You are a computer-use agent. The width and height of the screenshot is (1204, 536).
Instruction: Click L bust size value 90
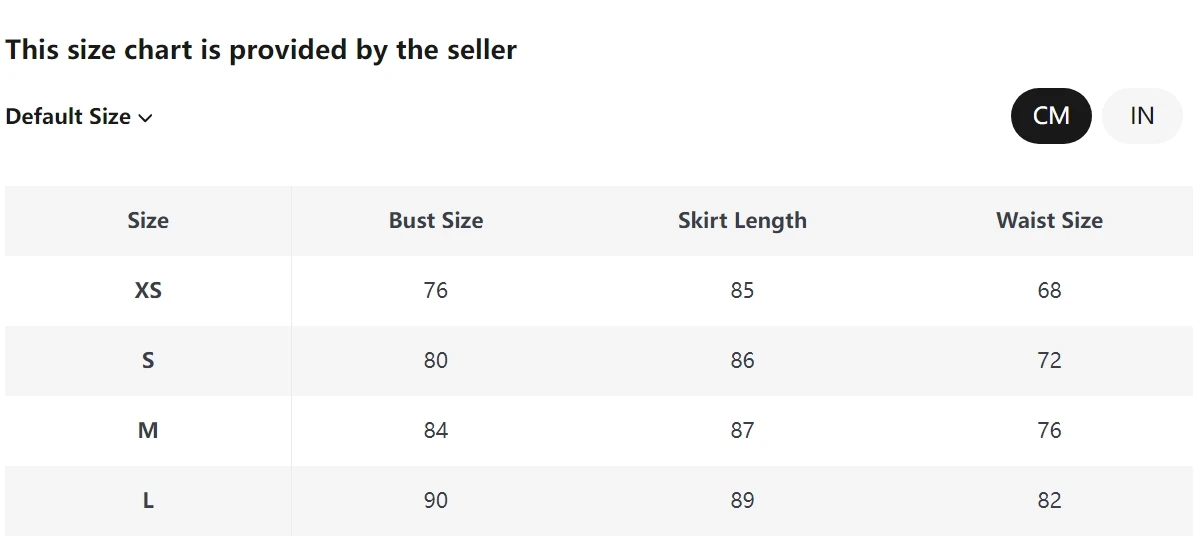coord(436,501)
